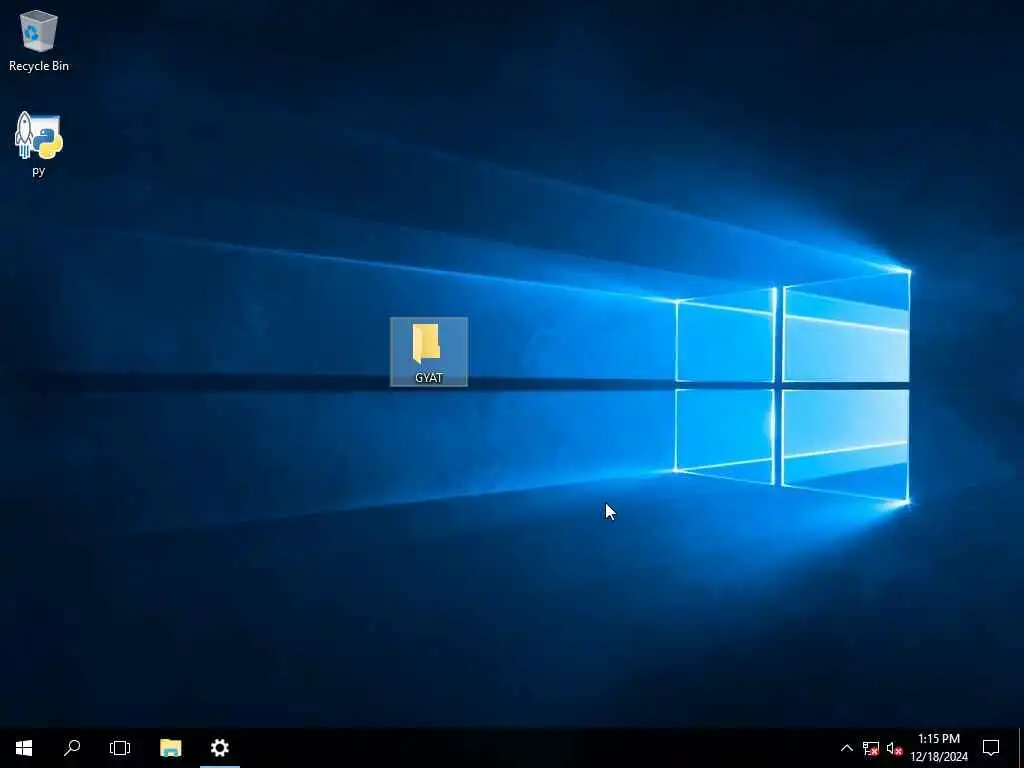Open the clock showing 1:15 PM
The image size is (1024, 768).
click(x=938, y=748)
